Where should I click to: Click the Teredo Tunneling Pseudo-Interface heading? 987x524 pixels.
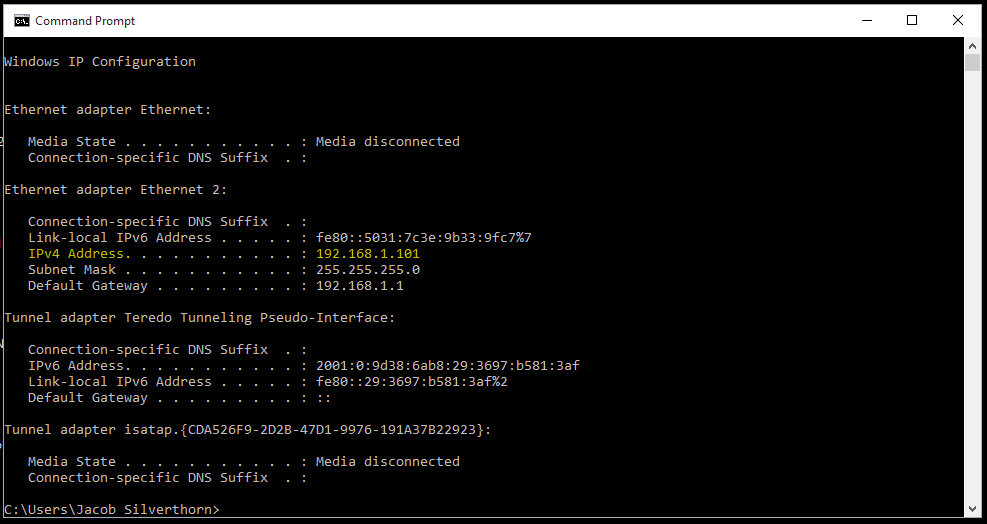pyautogui.click(x=200, y=318)
